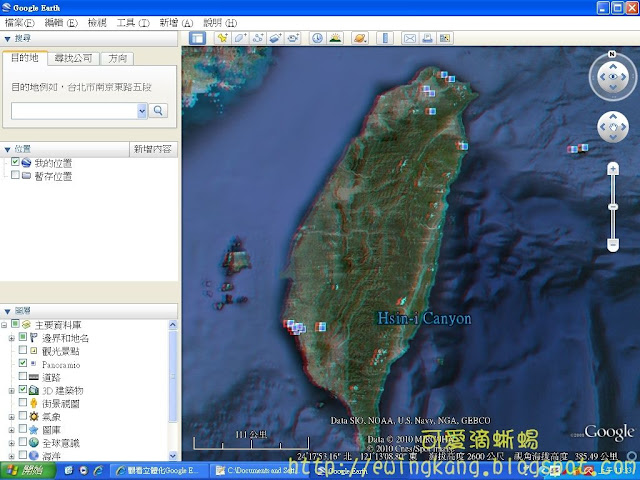The height and width of the screenshot is (480, 640).
Task: Open the C:\Documents and Settings taskbar window
Action: click(257, 471)
